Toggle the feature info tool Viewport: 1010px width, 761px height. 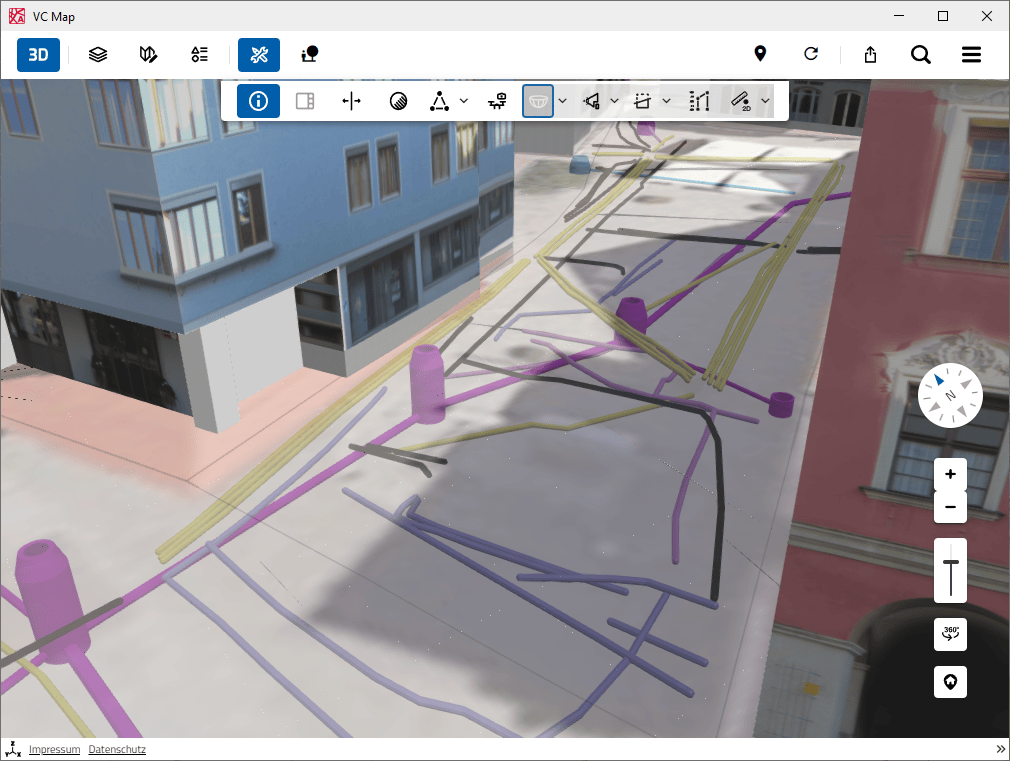coord(258,101)
